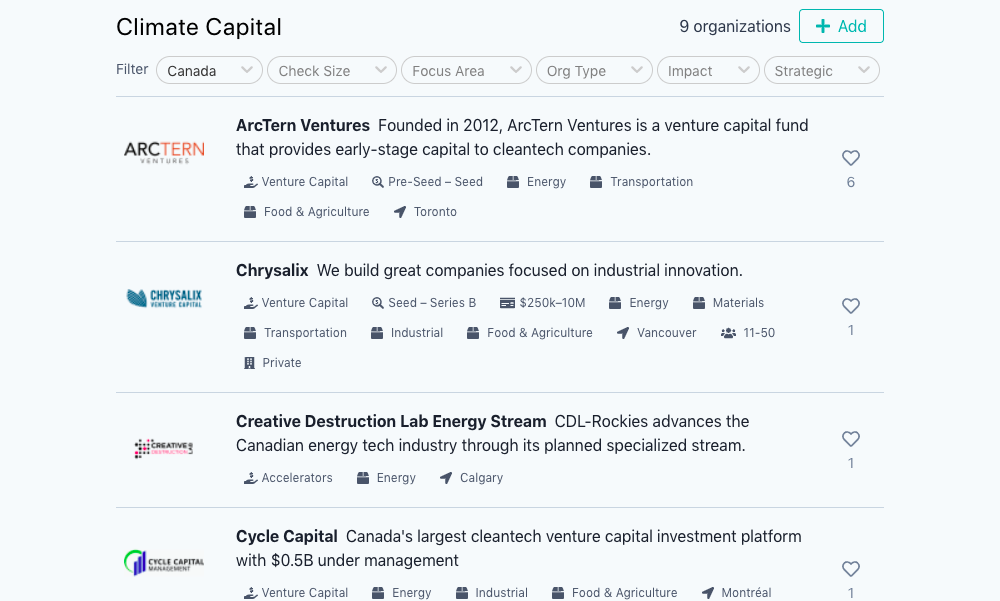
Task: Expand the Check Size filter
Action: (332, 70)
